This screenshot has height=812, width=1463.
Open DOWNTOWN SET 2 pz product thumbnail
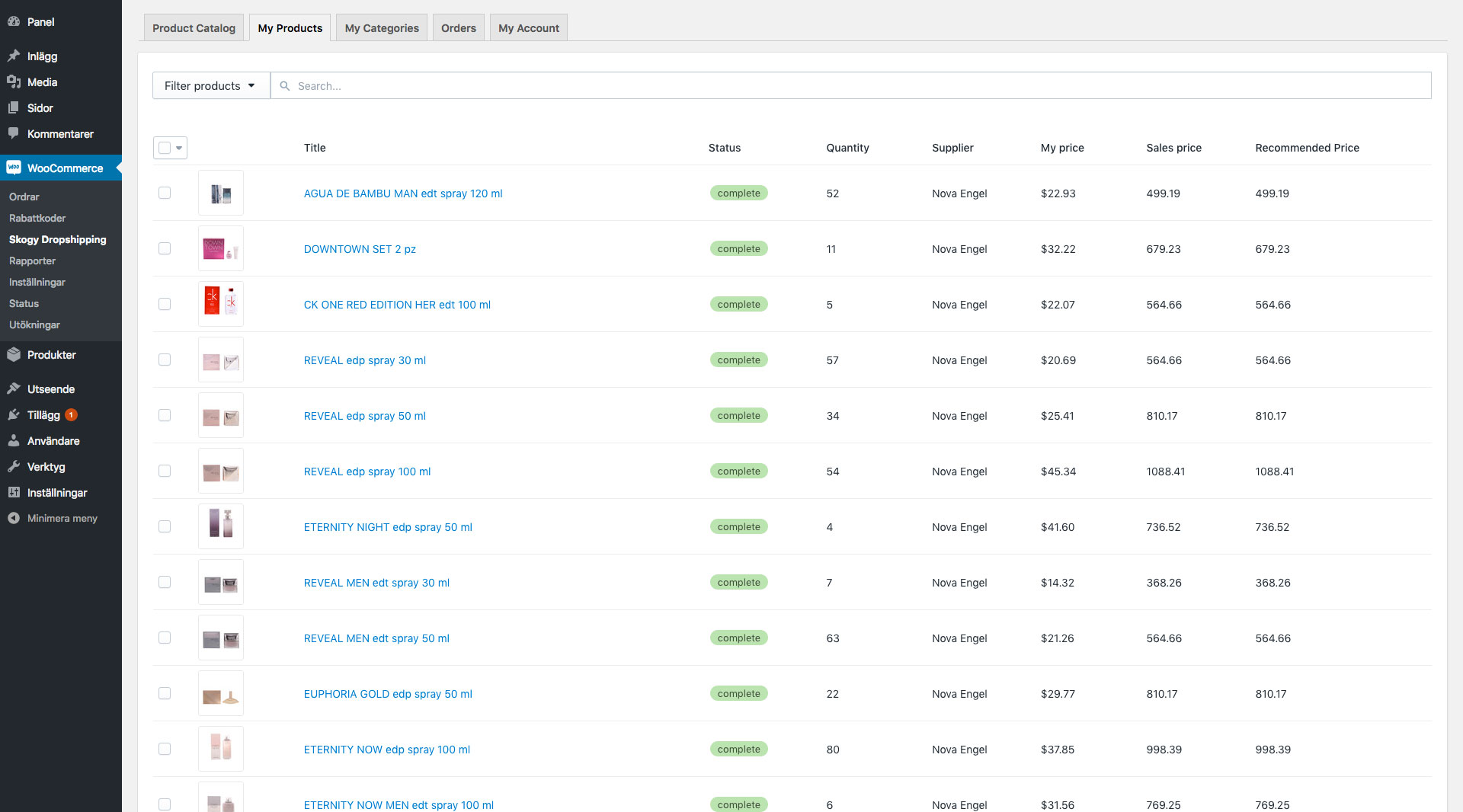(221, 248)
